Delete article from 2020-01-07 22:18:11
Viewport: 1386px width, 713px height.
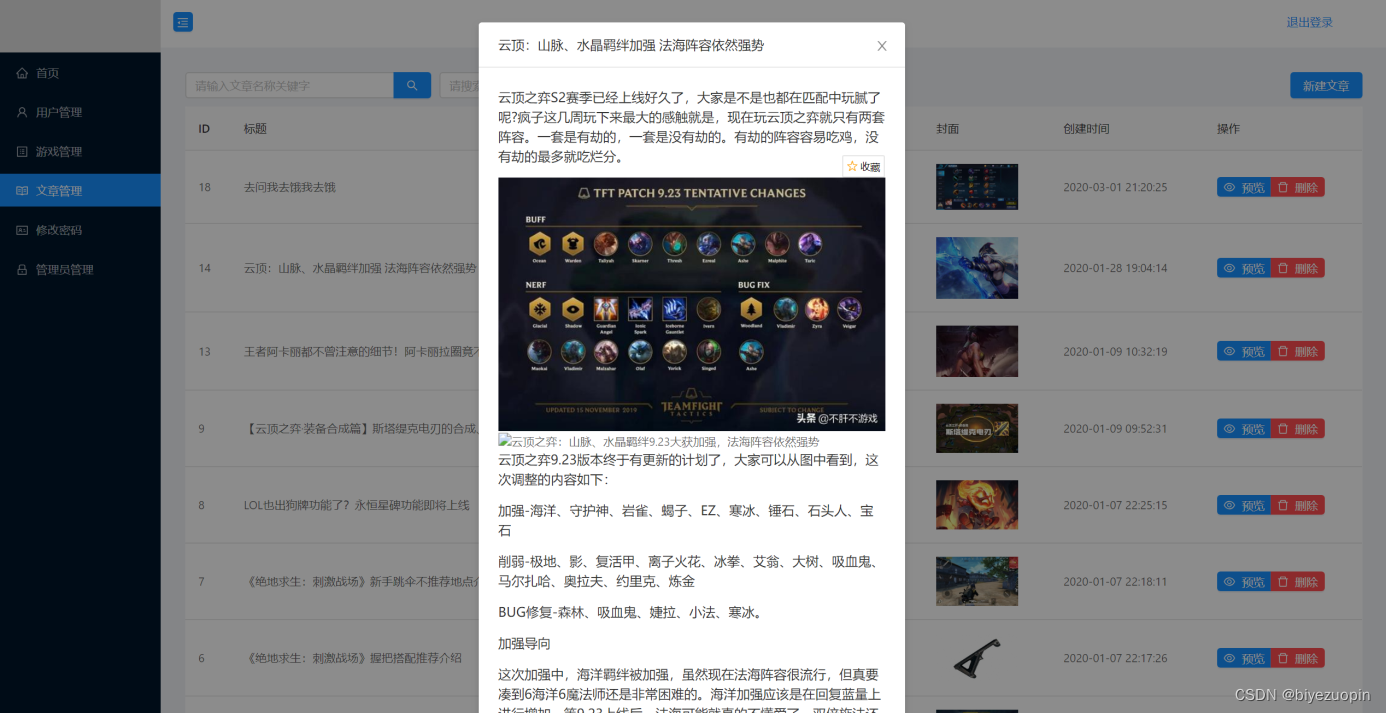pos(1298,581)
